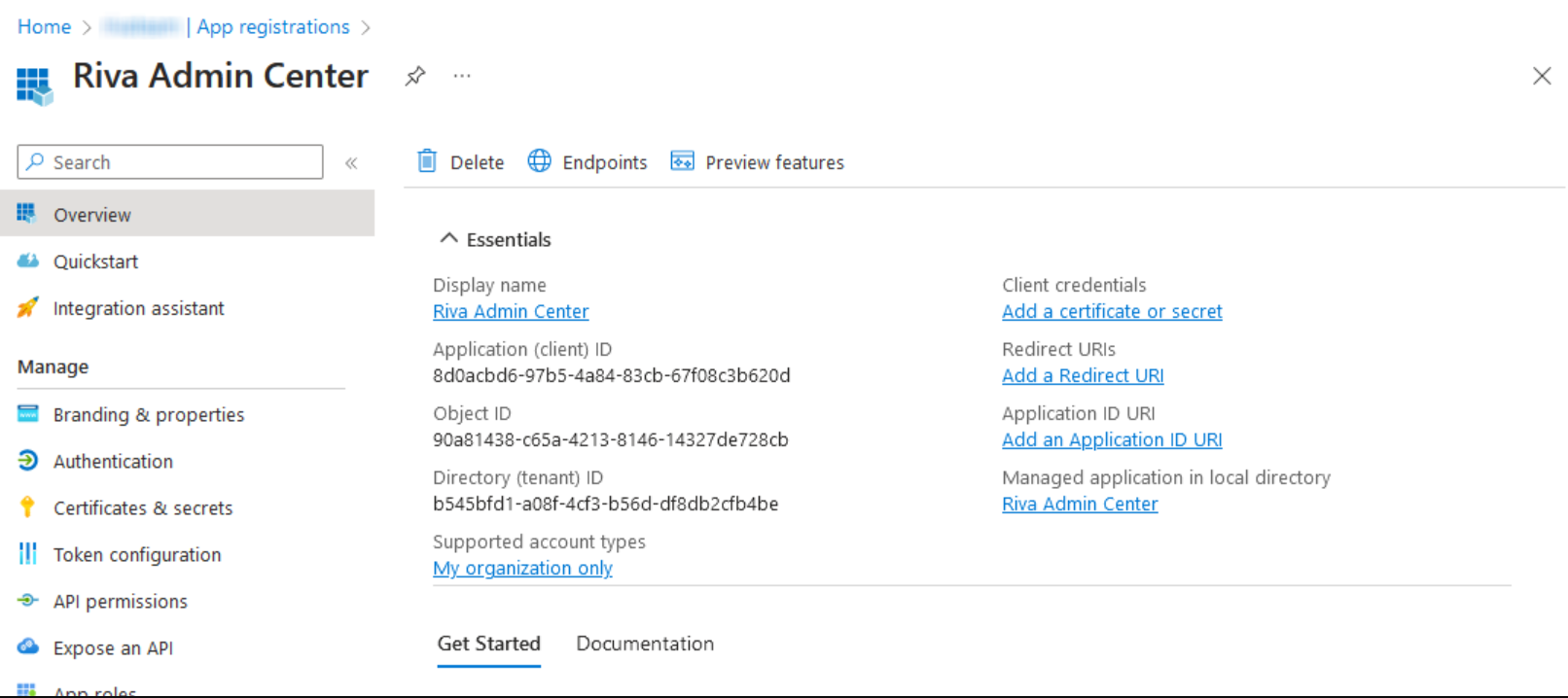Click the Token configuration bars icon

pyautogui.click(x=28, y=554)
